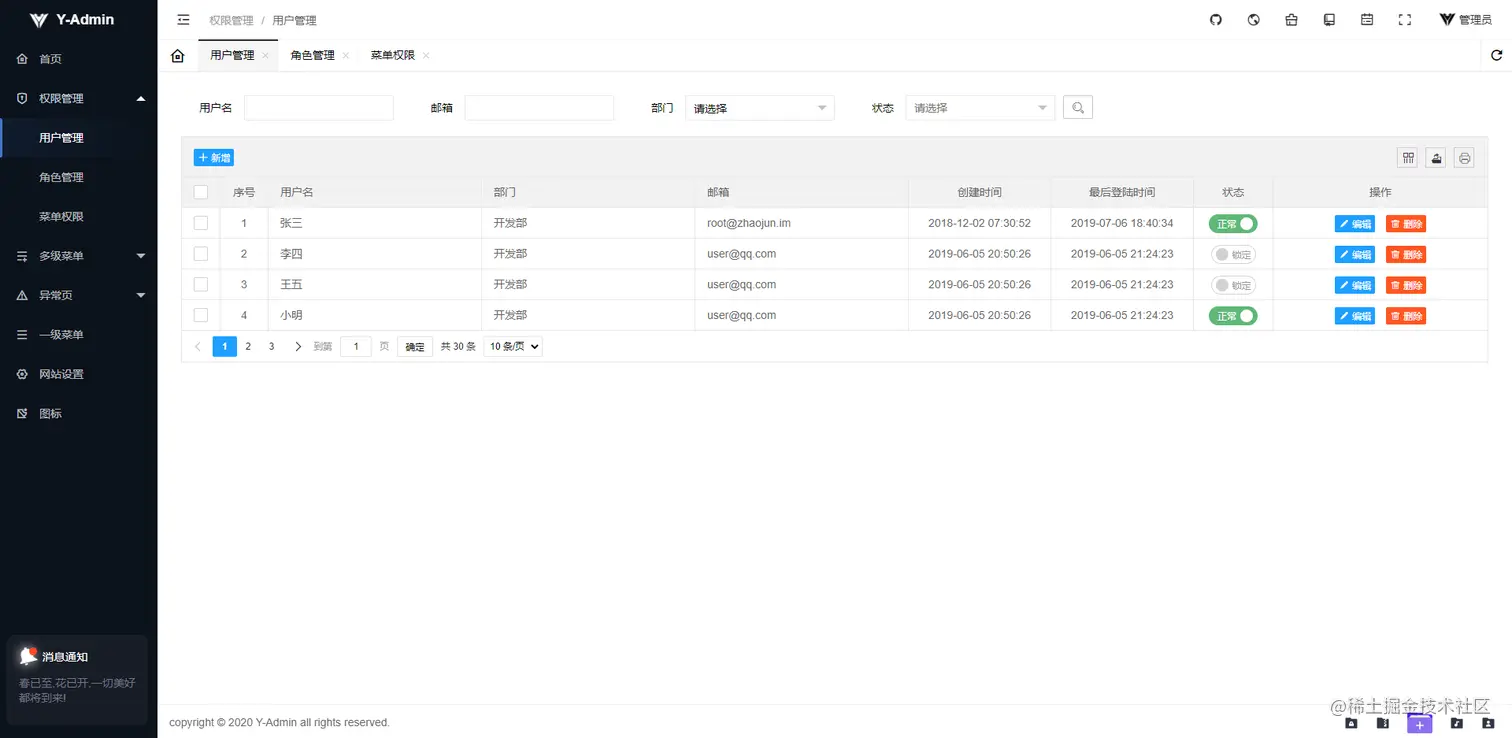Open the 管理员 user menu
Viewport: 1512px width, 738px height.
point(1465,20)
